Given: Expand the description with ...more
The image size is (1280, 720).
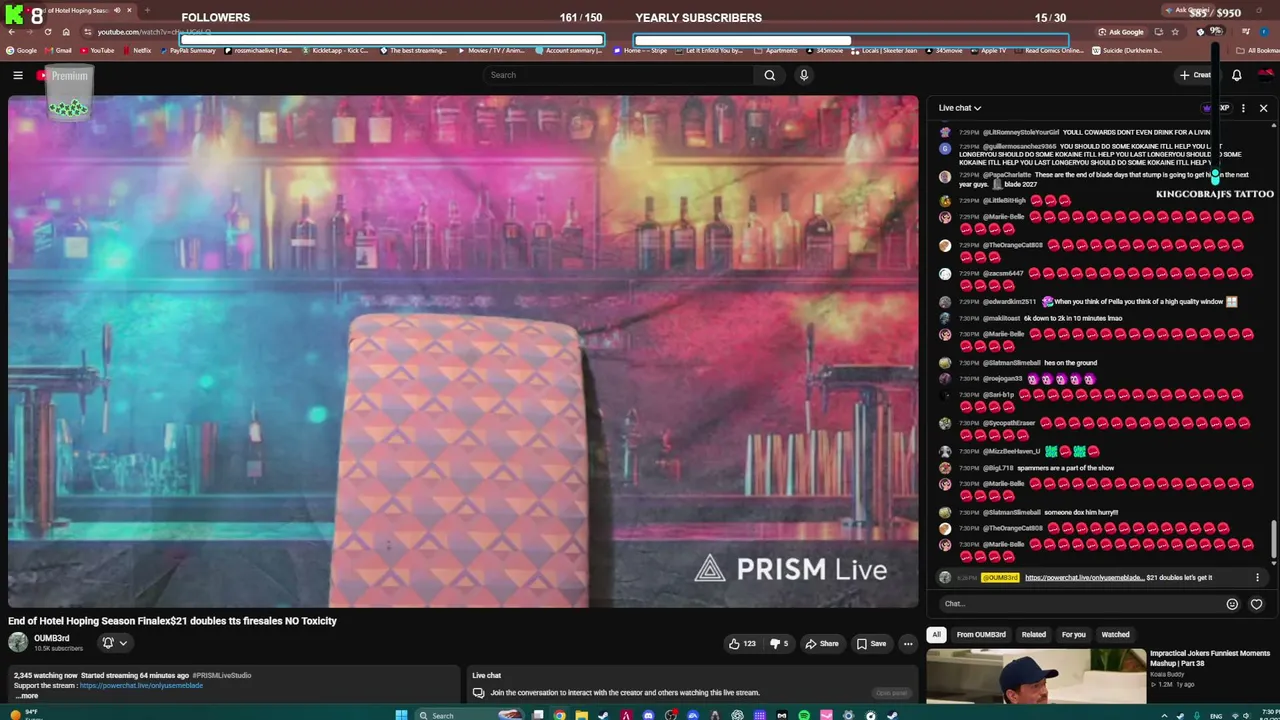Looking at the screenshot, I should pos(27,696).
